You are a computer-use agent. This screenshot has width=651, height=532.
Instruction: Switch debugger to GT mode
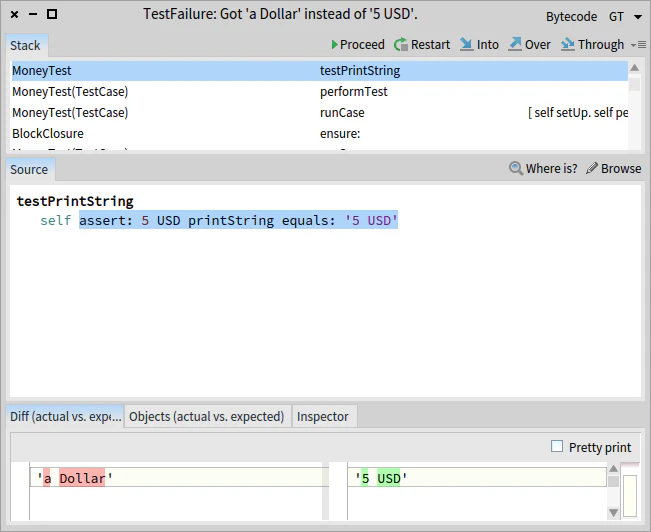click(x=616, y=17)
